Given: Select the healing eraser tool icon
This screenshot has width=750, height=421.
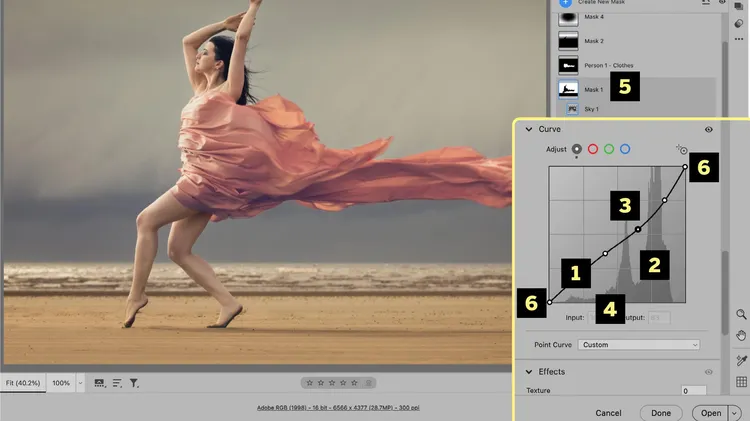Looking at the screenshot, I should (739, 23).
